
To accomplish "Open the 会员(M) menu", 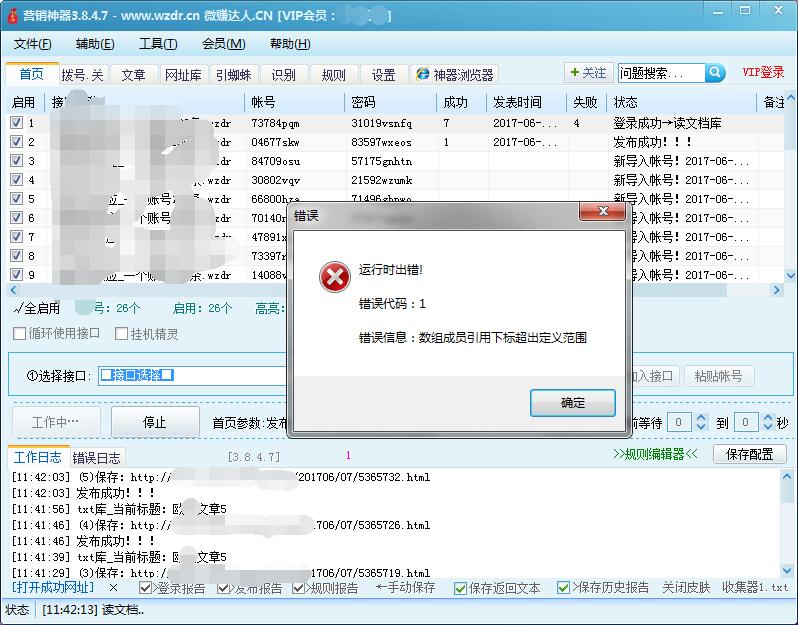I will point(223,44).
